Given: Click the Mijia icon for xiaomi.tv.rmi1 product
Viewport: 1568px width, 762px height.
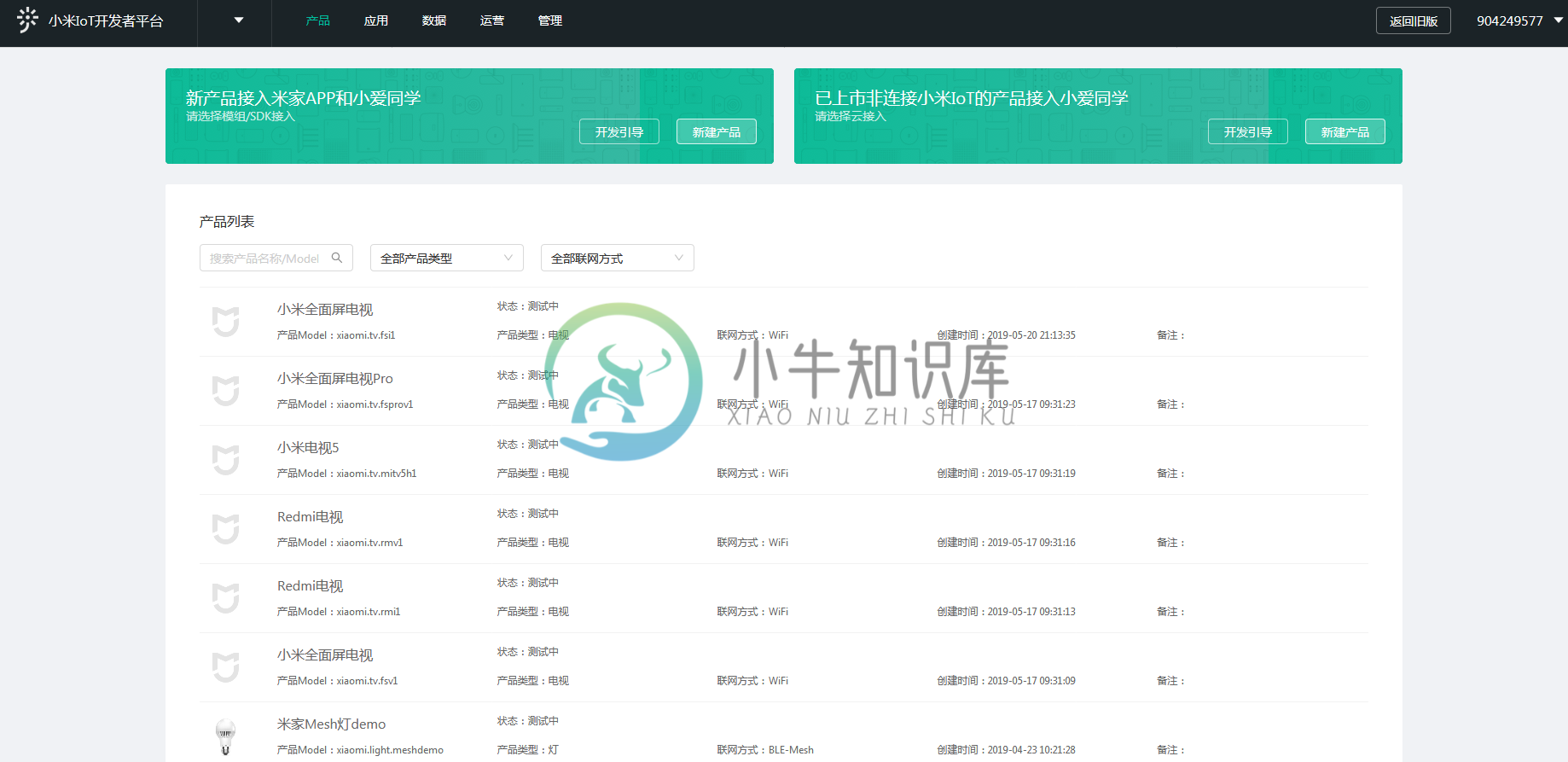Looking at the screenshot, I should 225,598.
